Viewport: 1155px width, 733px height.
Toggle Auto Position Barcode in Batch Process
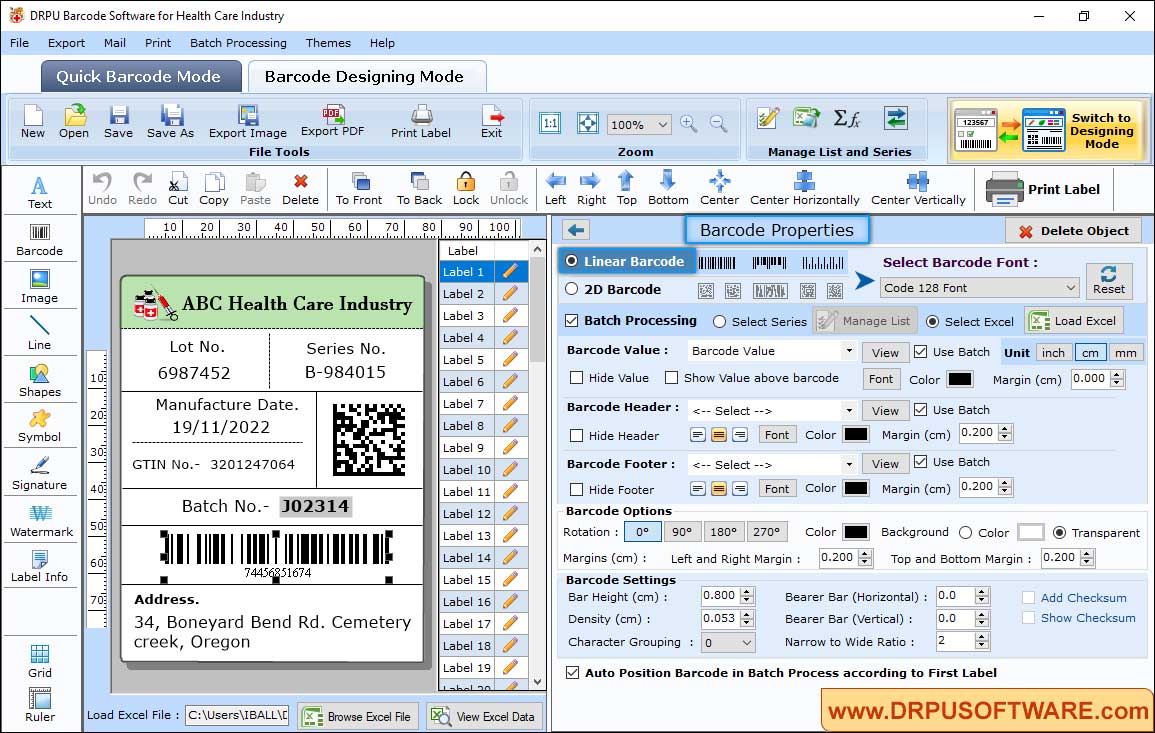click(572, 673)
